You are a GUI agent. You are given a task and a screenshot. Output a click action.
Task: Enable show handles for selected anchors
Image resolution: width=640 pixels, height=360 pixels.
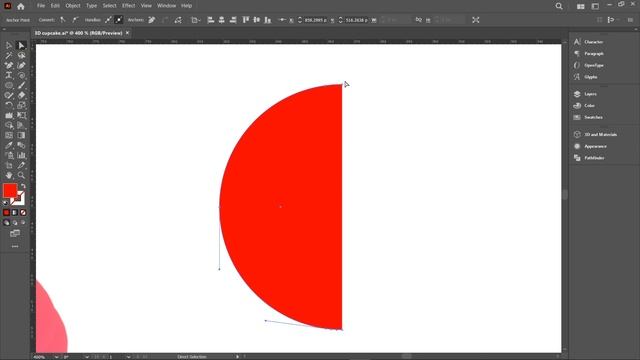(x=108, y=20)
